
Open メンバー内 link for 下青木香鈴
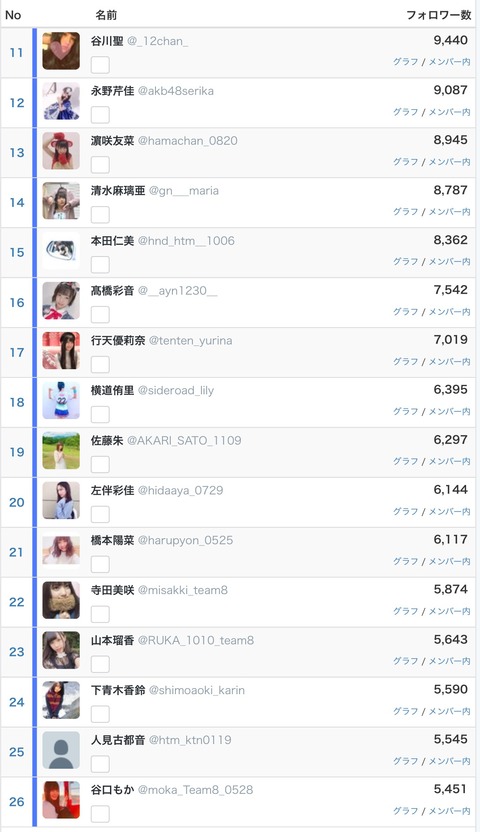click(449, 710)
